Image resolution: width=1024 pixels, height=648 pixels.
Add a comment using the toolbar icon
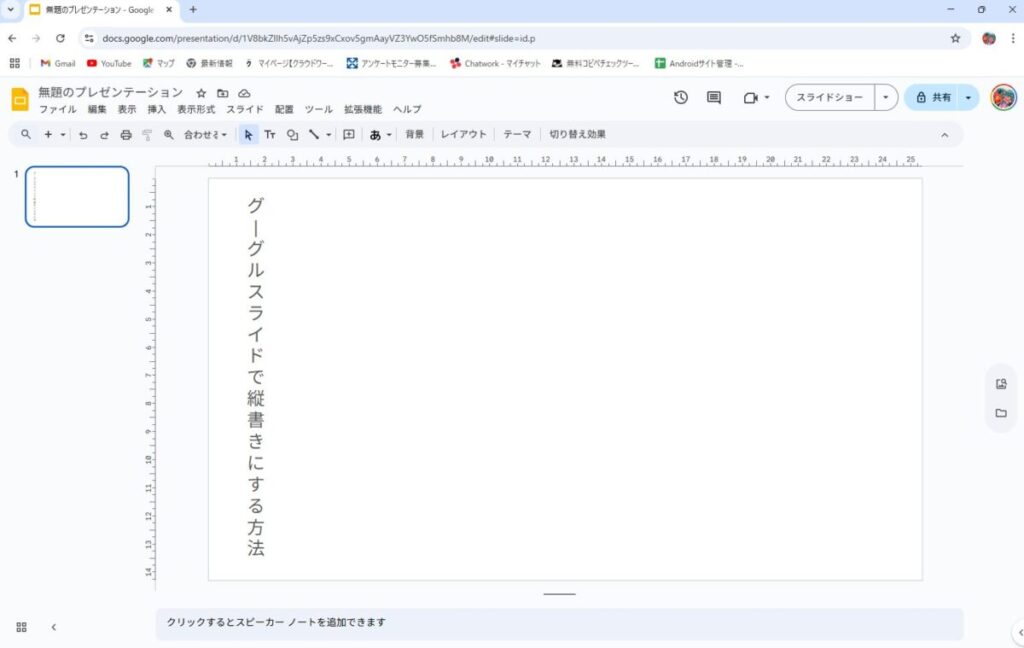[349, 135]
